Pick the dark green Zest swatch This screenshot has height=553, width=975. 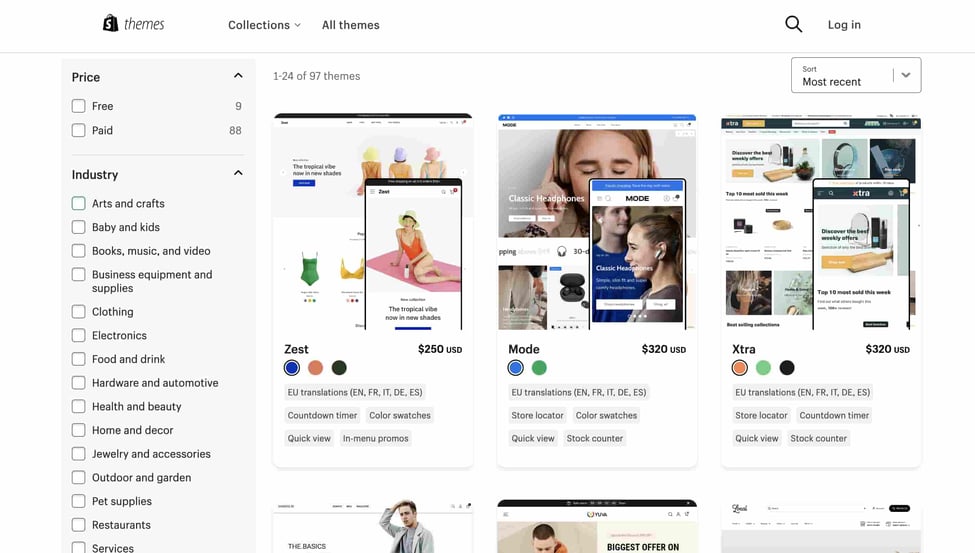pyautogui.click(x=339, y=368)
